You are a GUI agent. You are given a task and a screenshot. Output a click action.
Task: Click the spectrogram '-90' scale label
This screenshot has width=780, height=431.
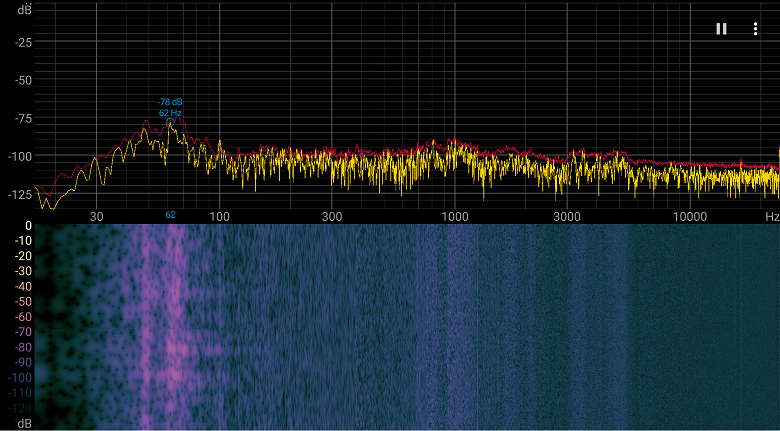coord(22,362)
